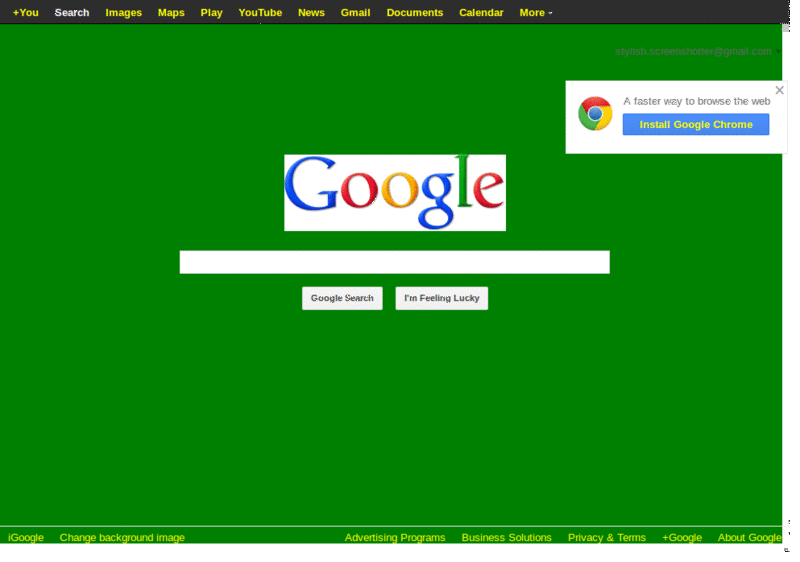The width and height of the screenshot is (800, 562).
Task: Click Change background image link
Action: point(122,538)
